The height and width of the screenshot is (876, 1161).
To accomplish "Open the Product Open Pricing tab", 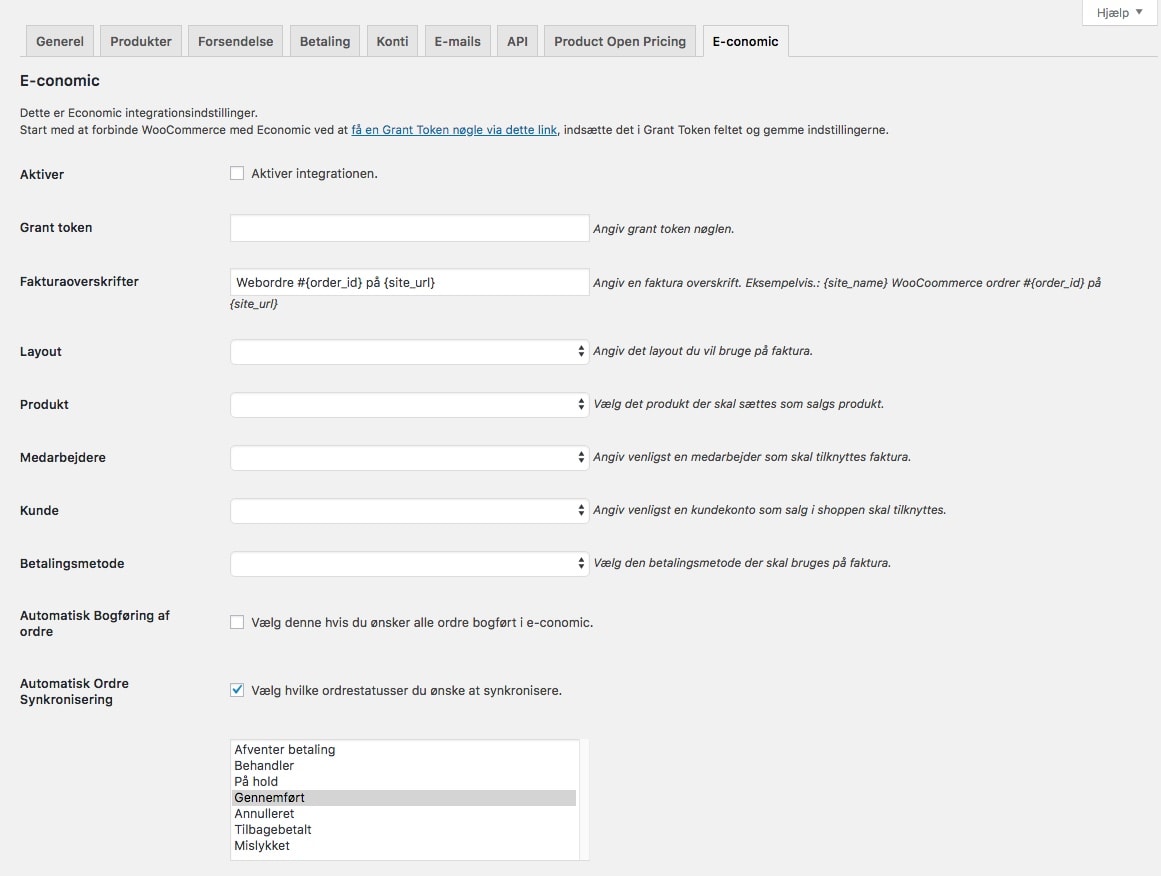I will point(620,41).
